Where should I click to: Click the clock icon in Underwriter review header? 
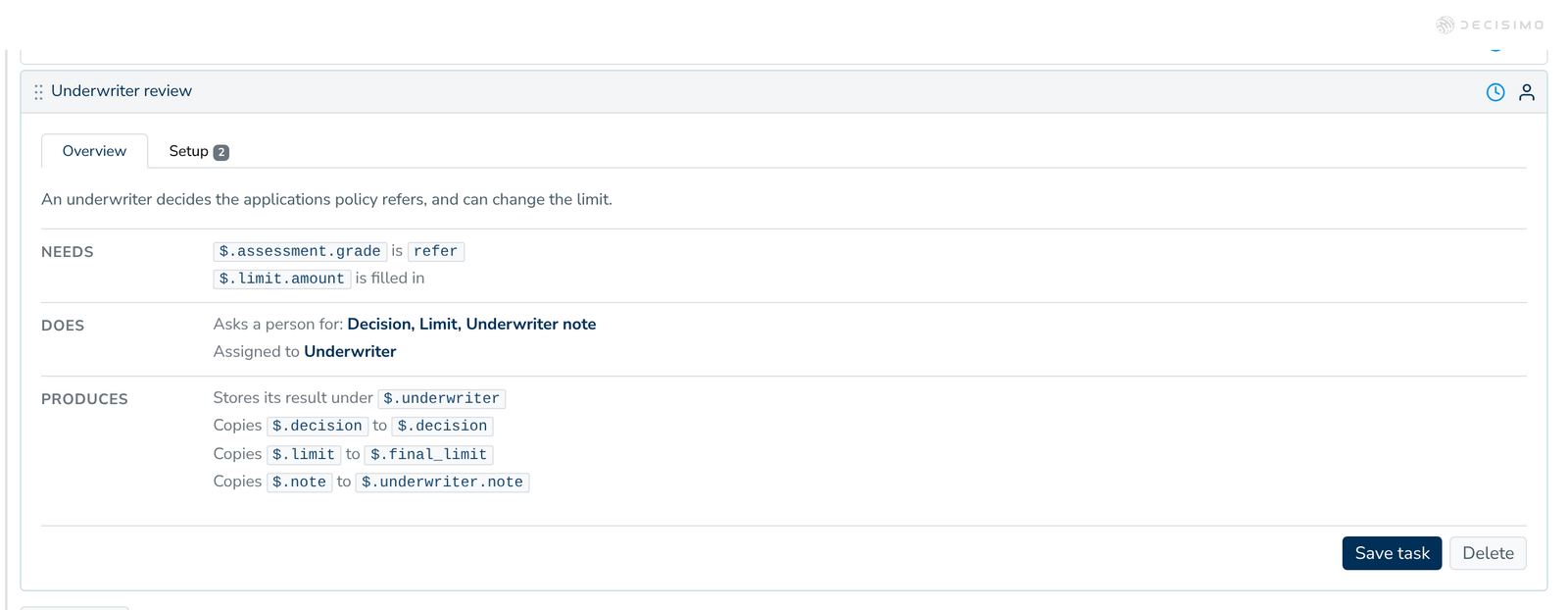click(x=1495, y=92)
